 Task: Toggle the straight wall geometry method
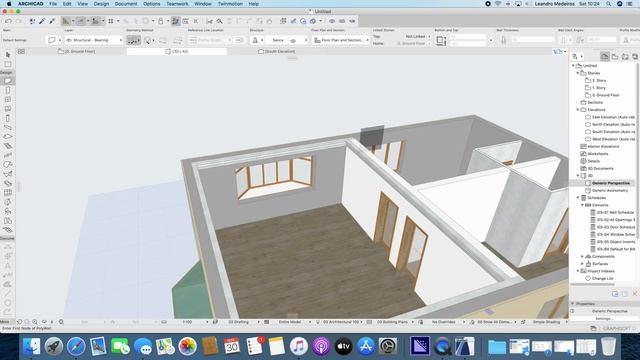[133, 40]
